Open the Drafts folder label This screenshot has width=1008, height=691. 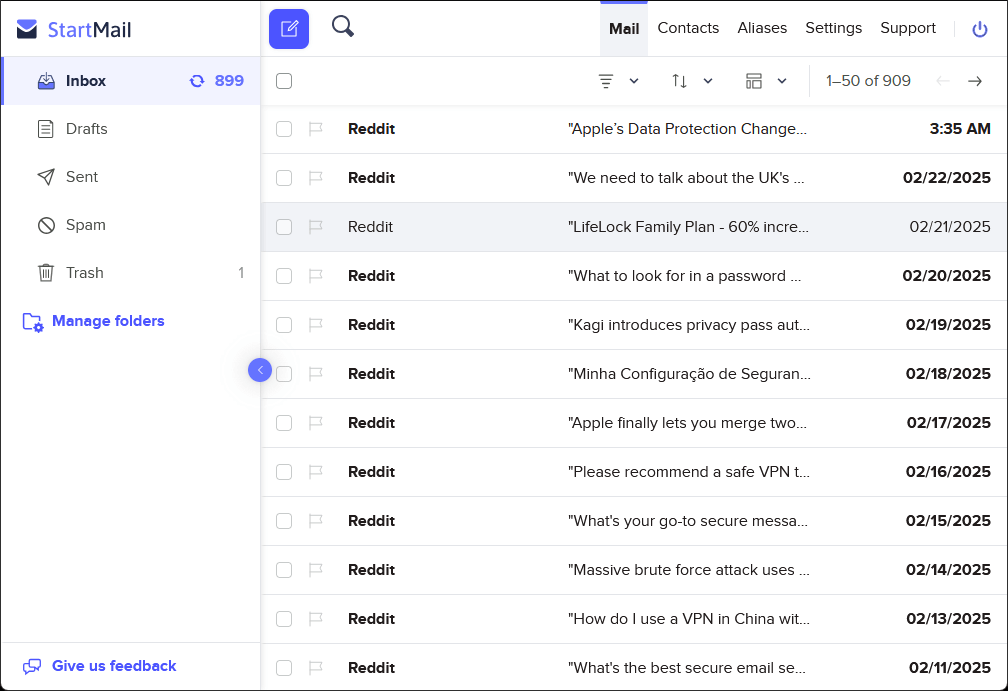86,129
